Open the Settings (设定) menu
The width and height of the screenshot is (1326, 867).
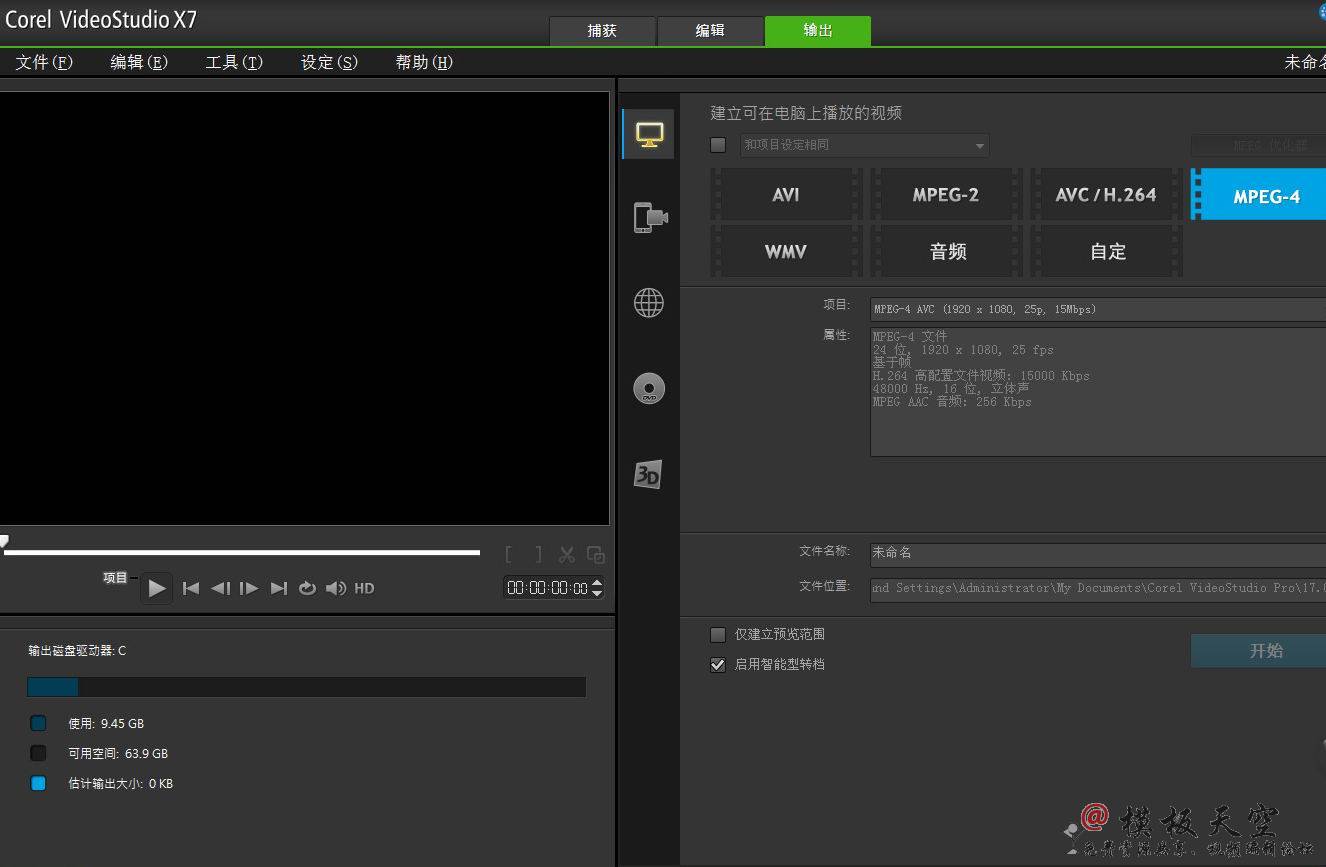coord(329,62)
